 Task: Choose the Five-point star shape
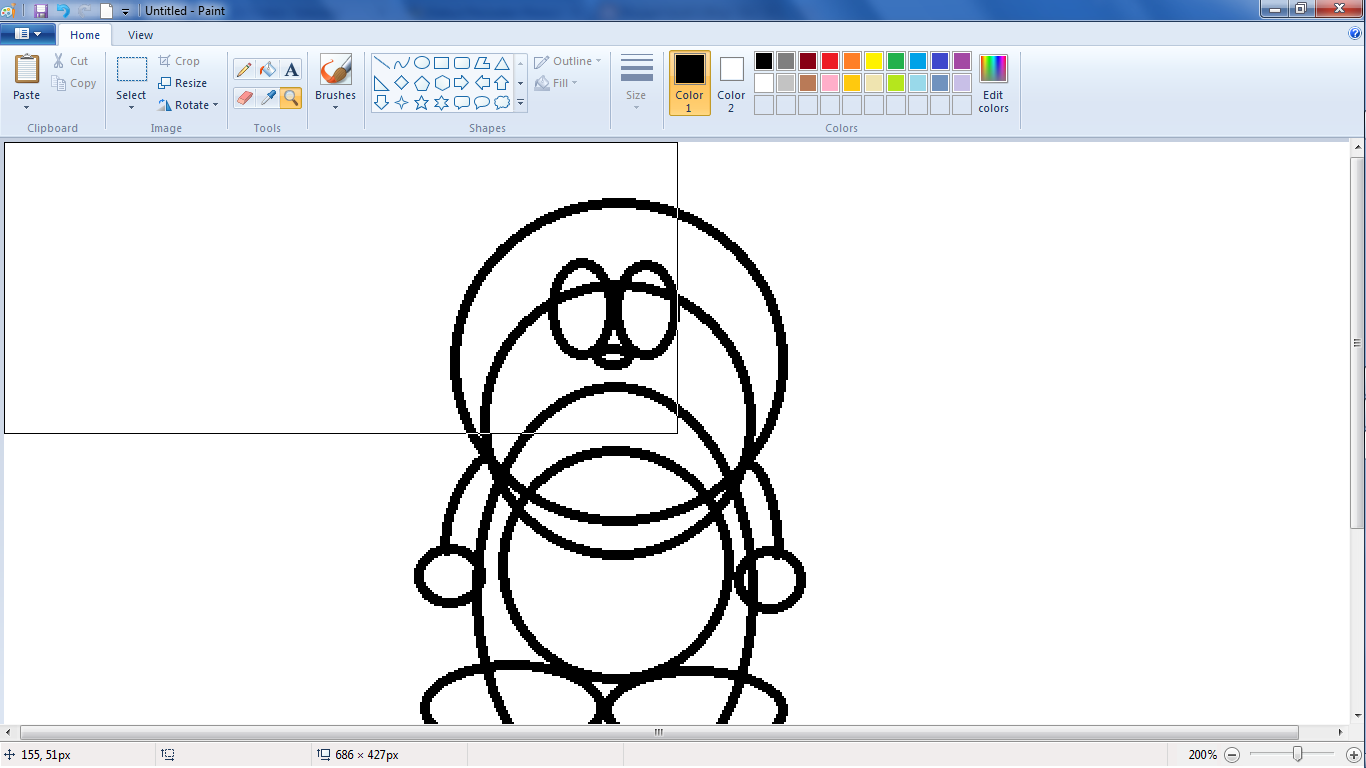421,102
